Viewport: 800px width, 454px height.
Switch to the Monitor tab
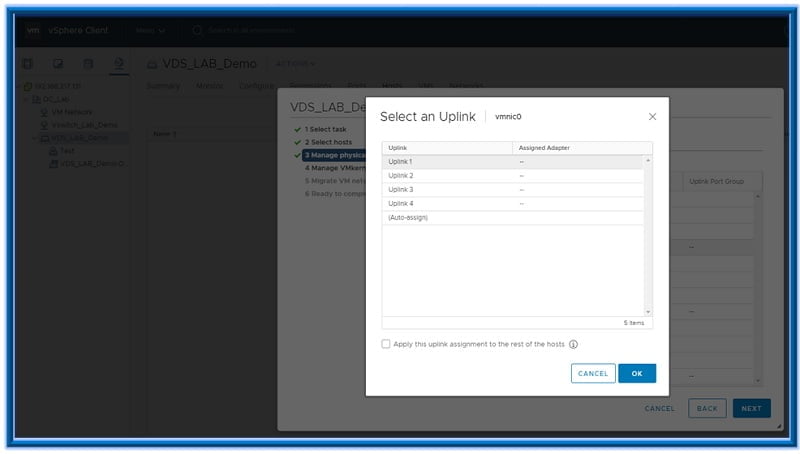[210, 86]
